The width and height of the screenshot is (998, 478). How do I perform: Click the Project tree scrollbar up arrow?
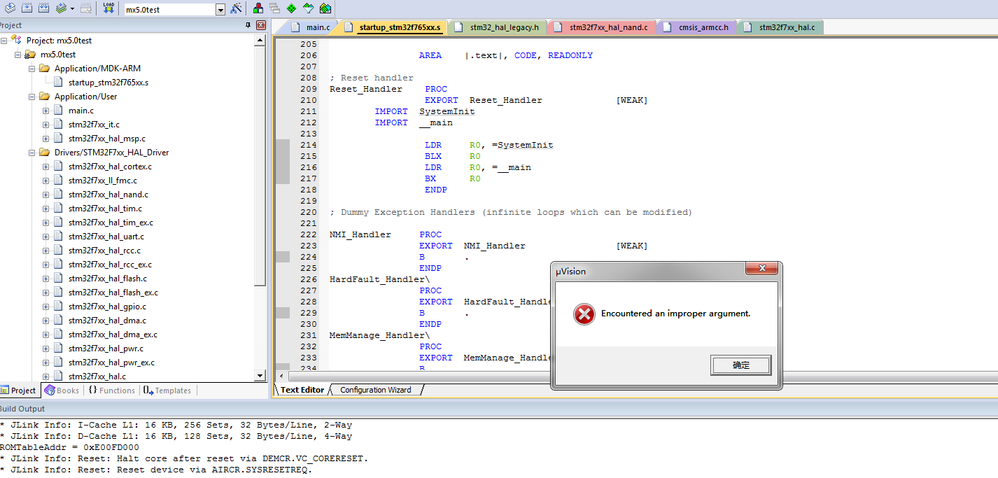coord(260,40)
